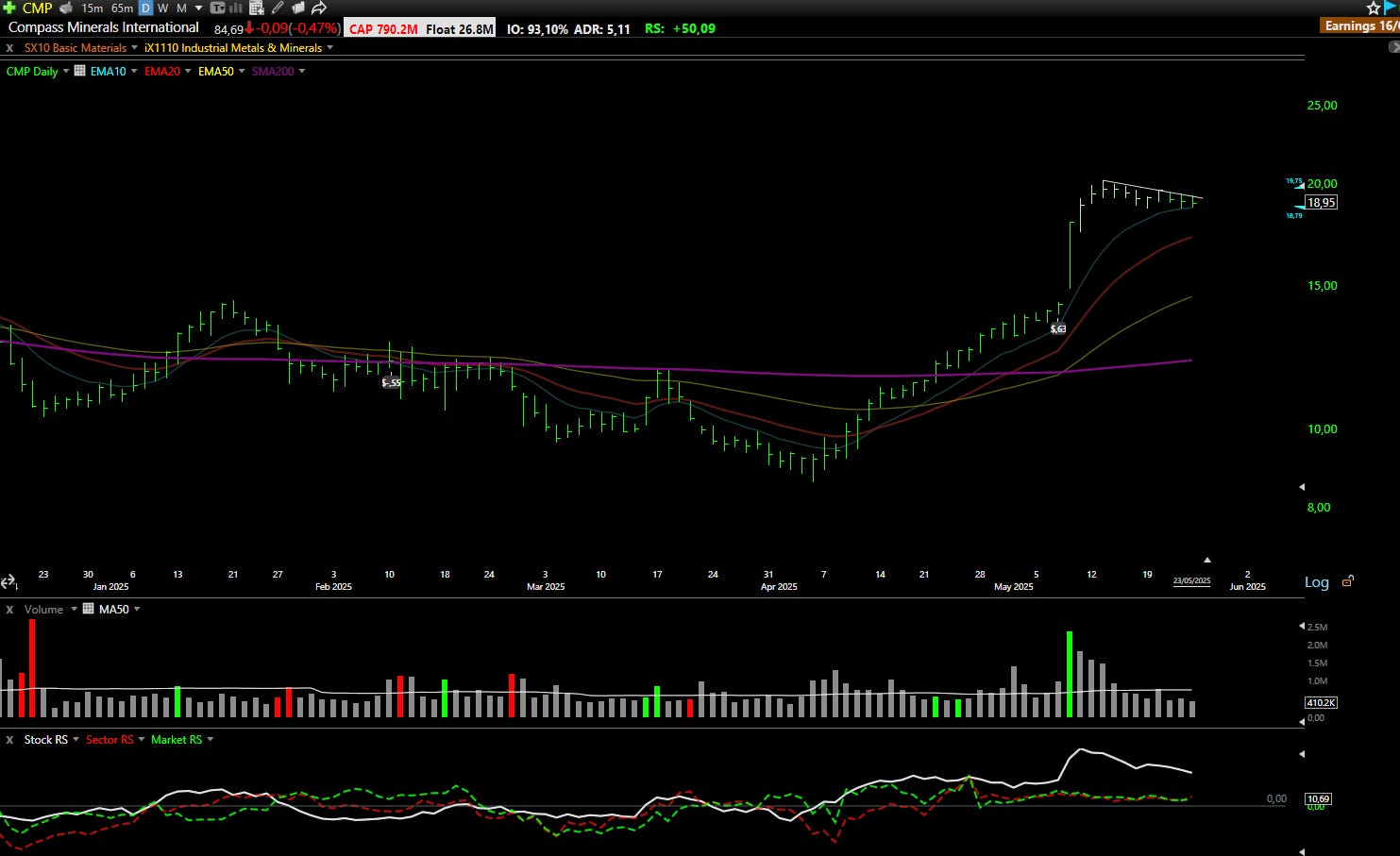Image resolution: width=1400 pixels, height=856 pixels.
Task: Click the $.55 earnings marker on chart
Action: [x=391, y=382]
